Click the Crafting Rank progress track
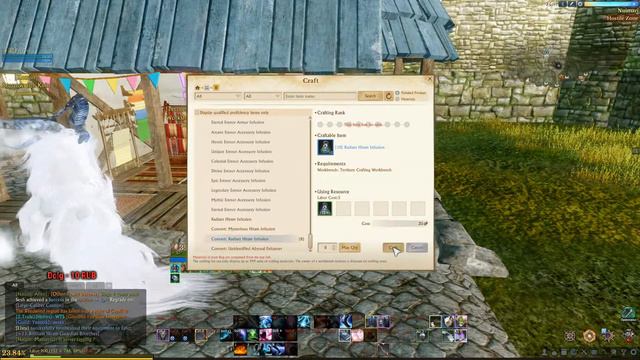The height and width of the screenshot is (360, 640). 363,124
